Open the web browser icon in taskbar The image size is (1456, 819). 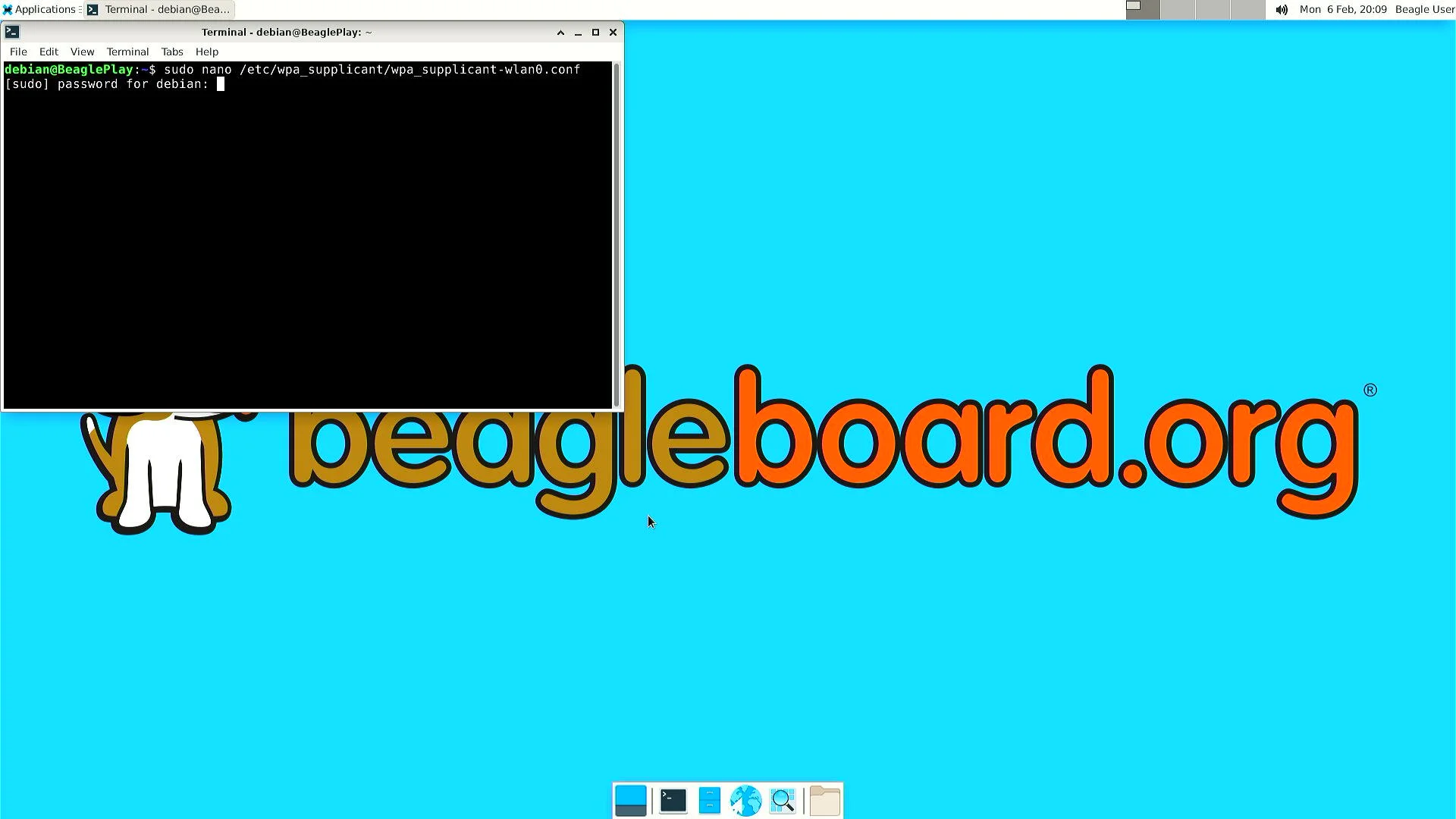745,800
